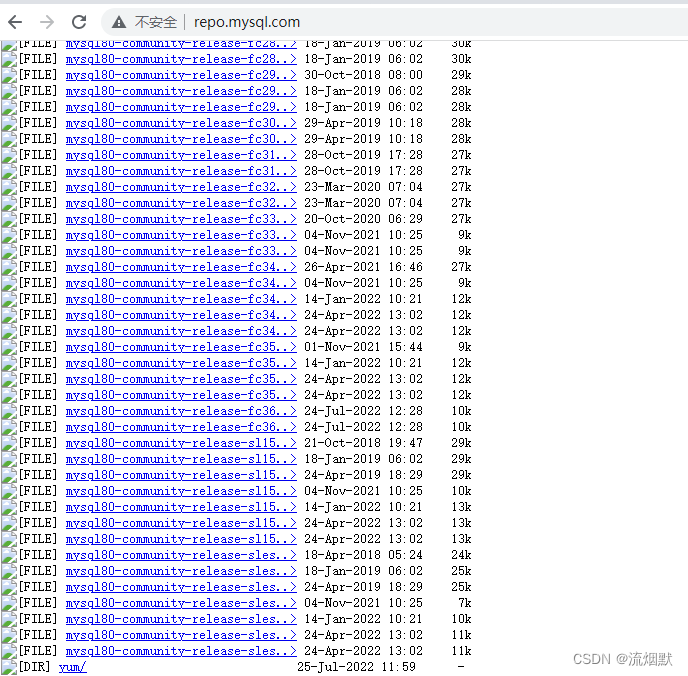Click file icon of fc34 26-Apr-2021 row
Screen dimensions: 688x676
coord(9,267)
